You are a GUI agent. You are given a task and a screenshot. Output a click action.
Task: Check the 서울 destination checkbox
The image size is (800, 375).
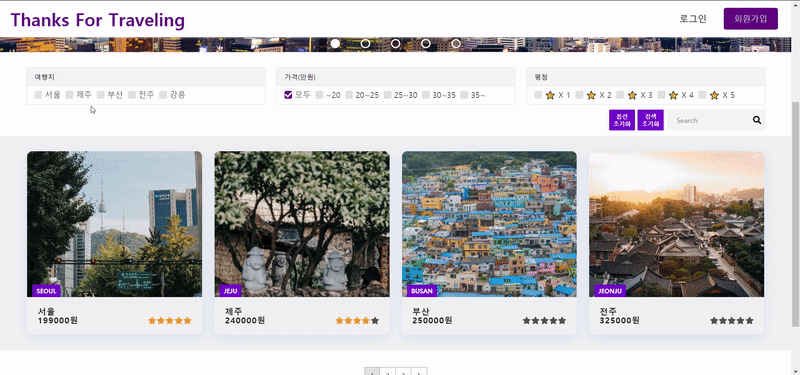tap(38, 95)
